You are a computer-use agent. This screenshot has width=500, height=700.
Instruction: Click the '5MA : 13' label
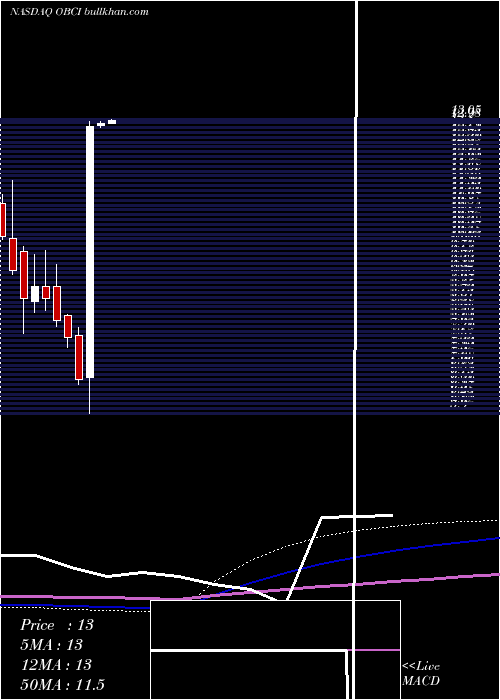click(52, 645)
